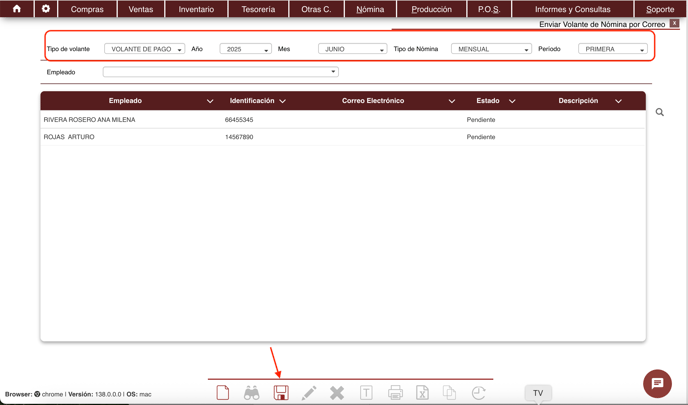The image size is (688, 405).
Task: Expand the Identificación column chevron
Action: (283, 101)
